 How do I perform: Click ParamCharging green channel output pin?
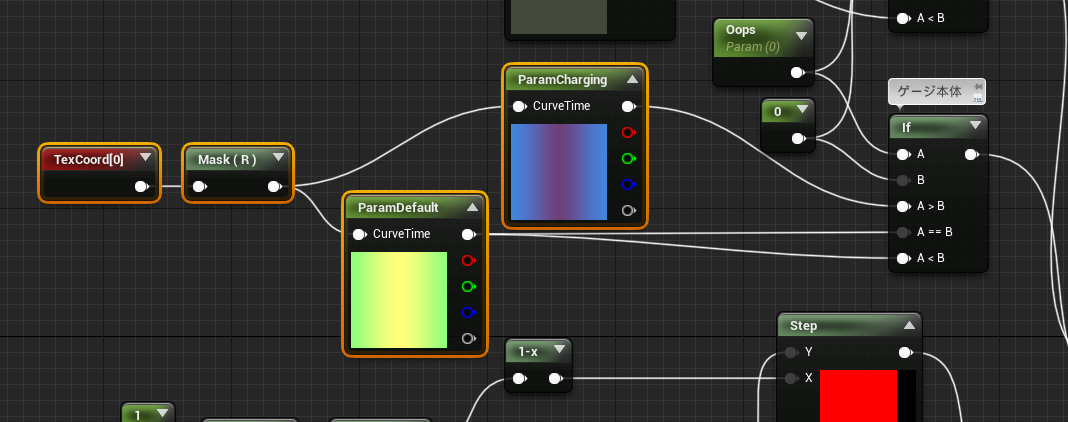[x=629, y=159]
